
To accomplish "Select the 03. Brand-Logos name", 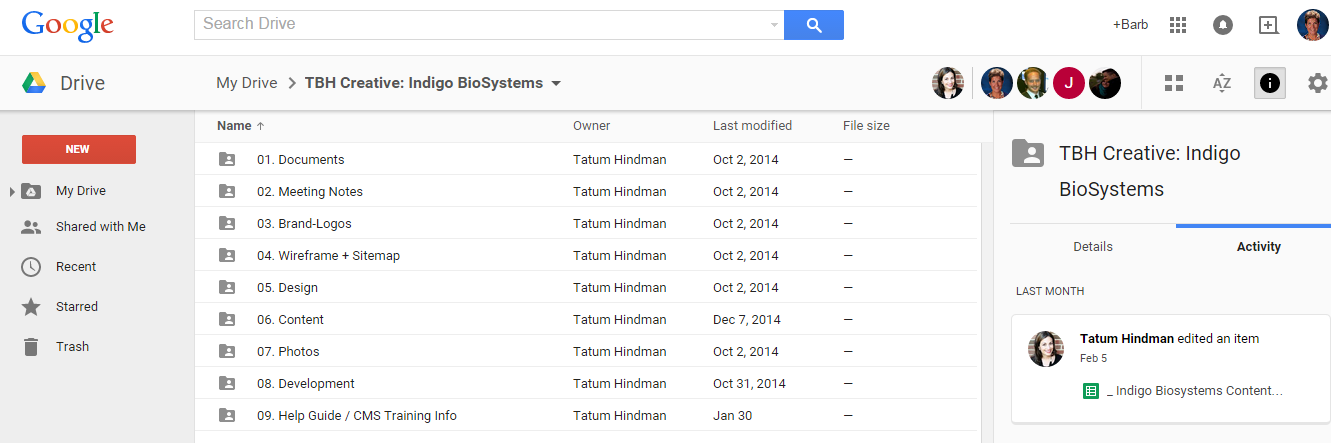I will 304,223.
